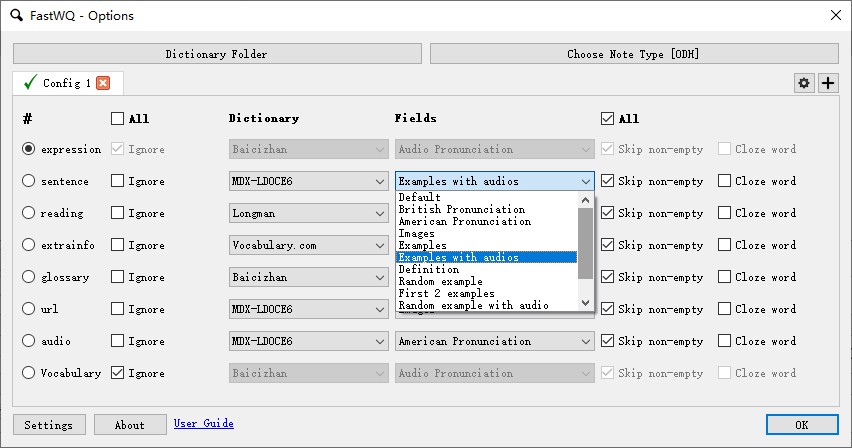Click the FastWQ magnifier title icon
Screen dimensions: 852x448
(17, 15)
